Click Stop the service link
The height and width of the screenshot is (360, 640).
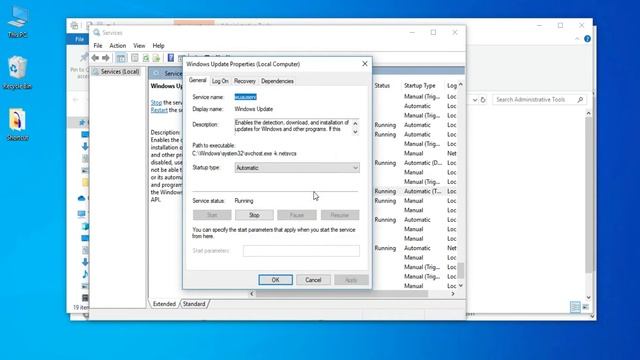tap(156, 102)
